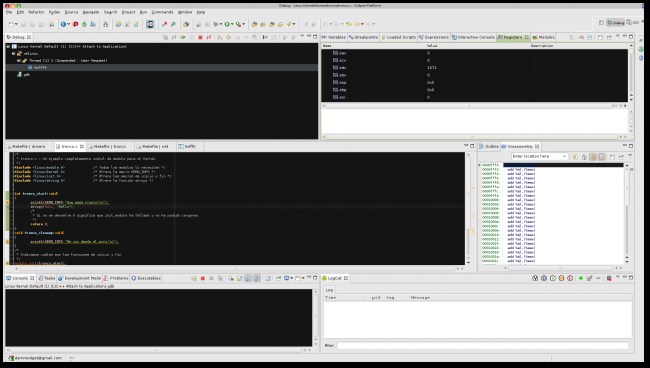The height and width of the screenshot is (368, 650).
Task: Toggle the second highlighted button in Disassembly toolbar
Action: point(602,157)
